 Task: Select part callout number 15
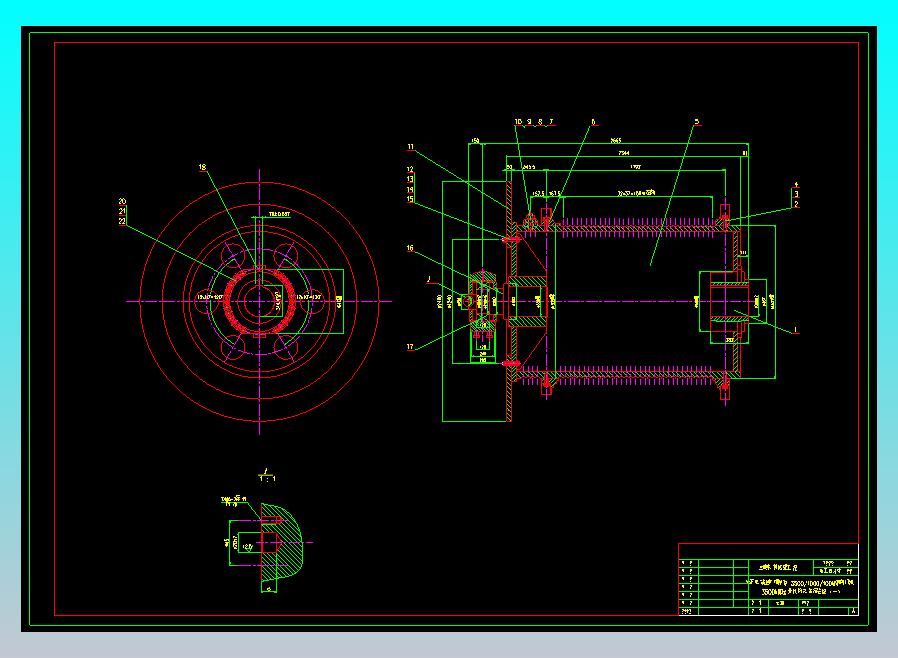click(x=410, y=199)
